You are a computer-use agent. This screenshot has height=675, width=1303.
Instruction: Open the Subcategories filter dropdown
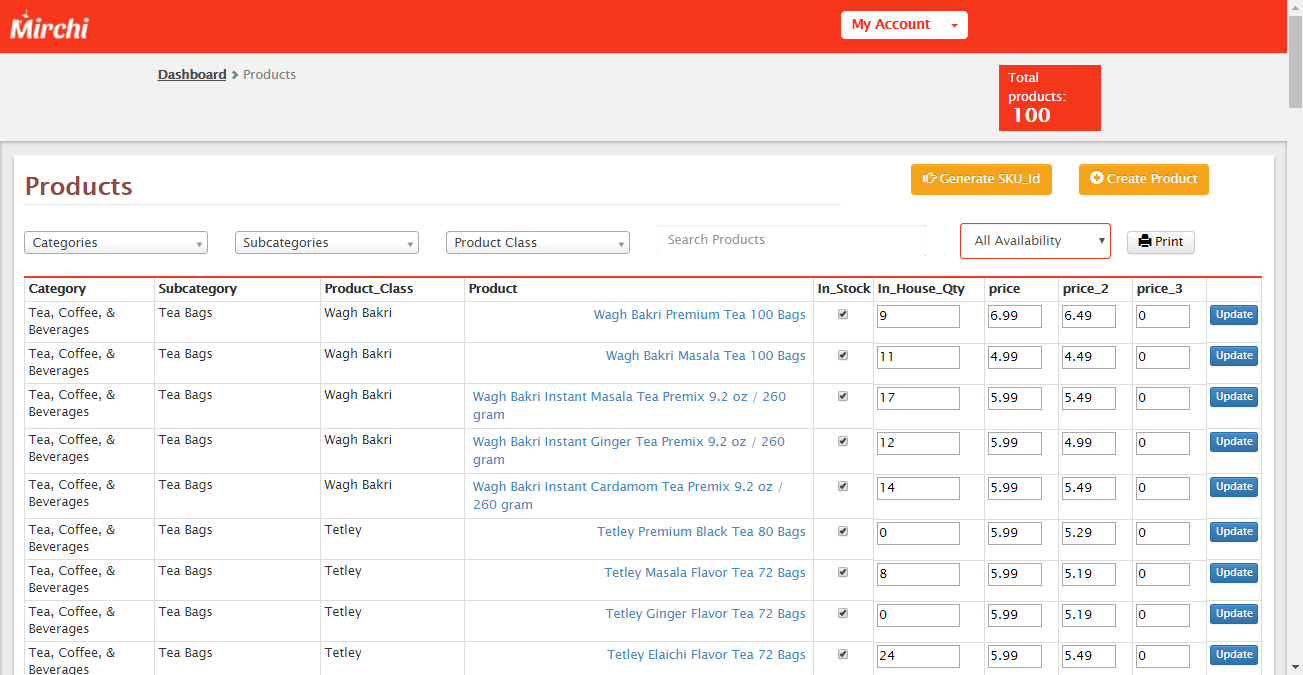[327, 243]
